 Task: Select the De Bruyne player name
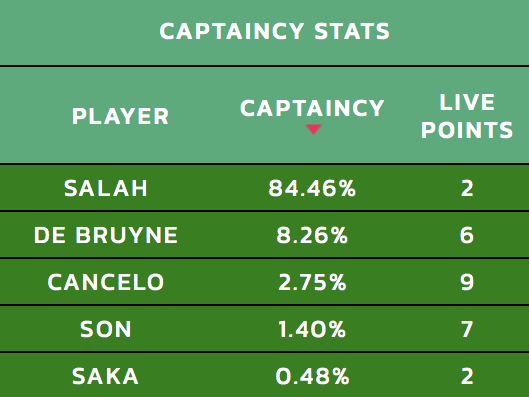coord(106,235)
